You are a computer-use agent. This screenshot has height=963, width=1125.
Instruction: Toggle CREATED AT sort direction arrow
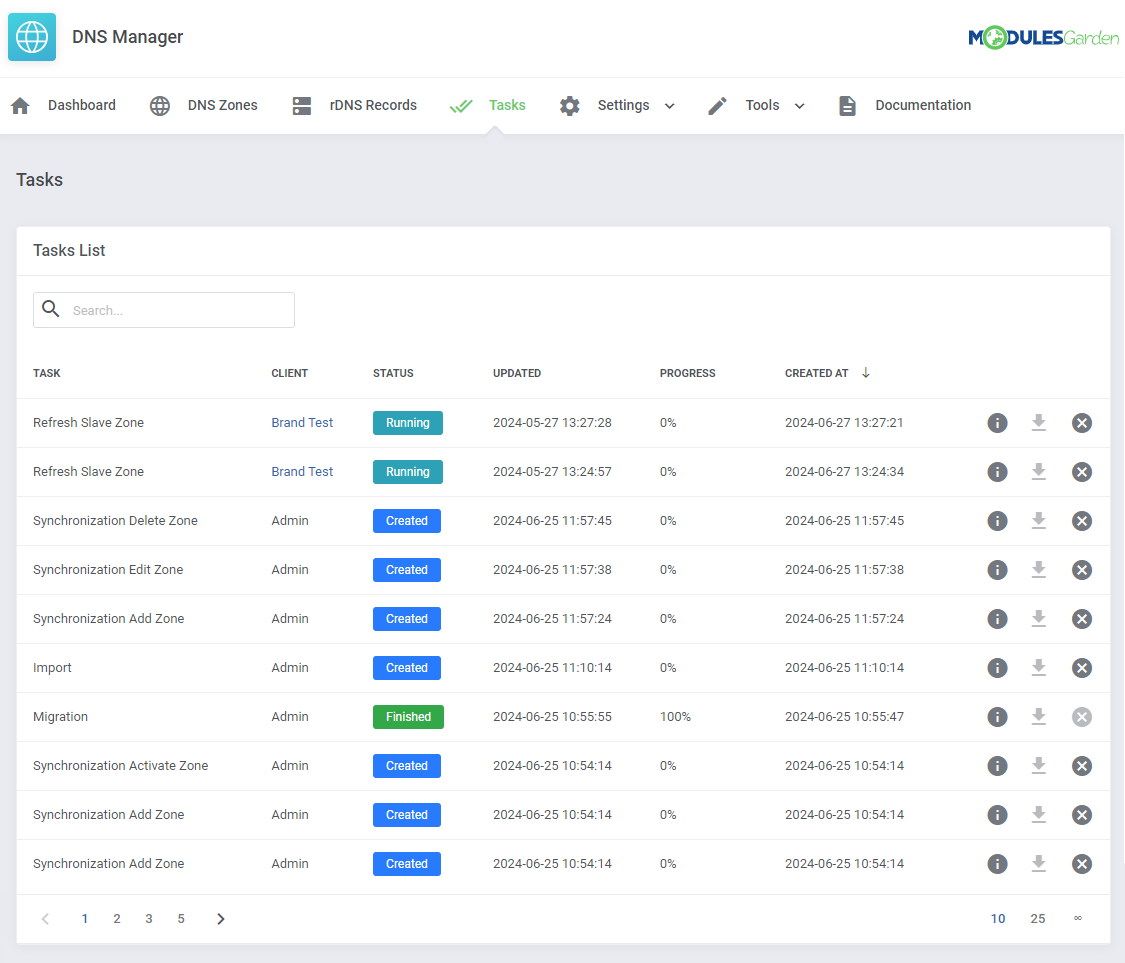tap(866, 372)
